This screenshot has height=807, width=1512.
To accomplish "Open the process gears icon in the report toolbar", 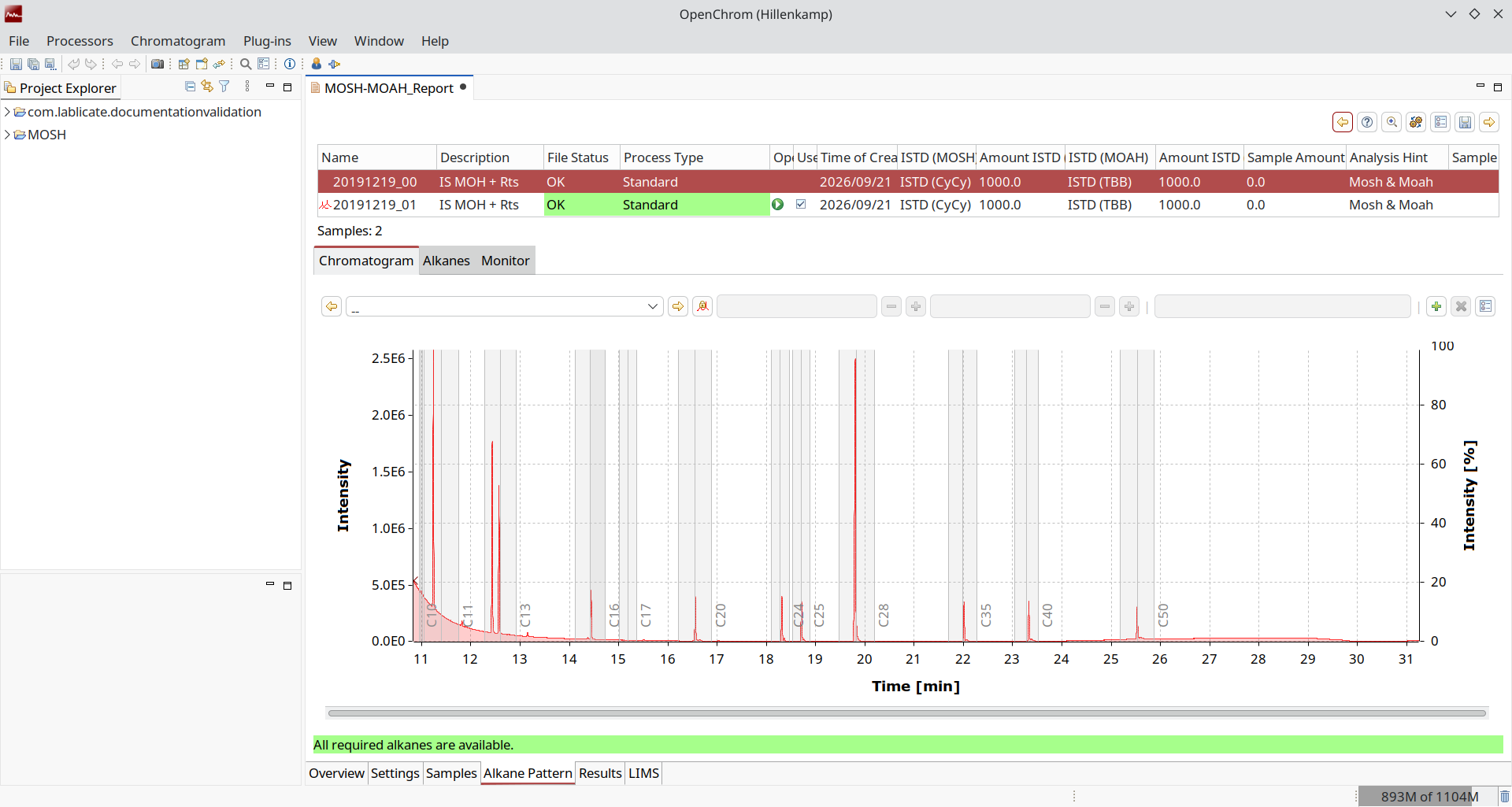I will click(1416, 122).
